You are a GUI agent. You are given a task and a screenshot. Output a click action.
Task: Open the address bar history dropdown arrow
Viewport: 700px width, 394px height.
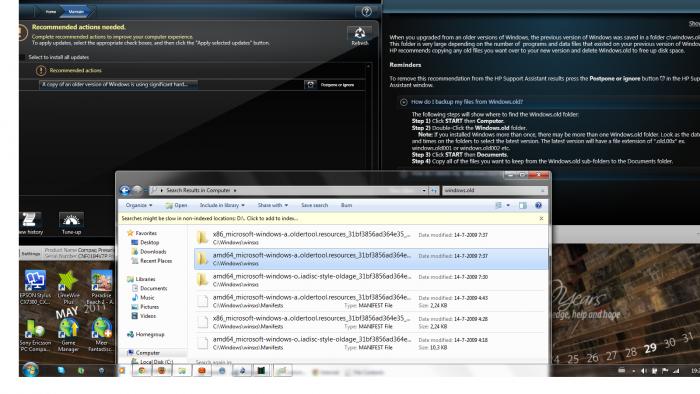424,191
